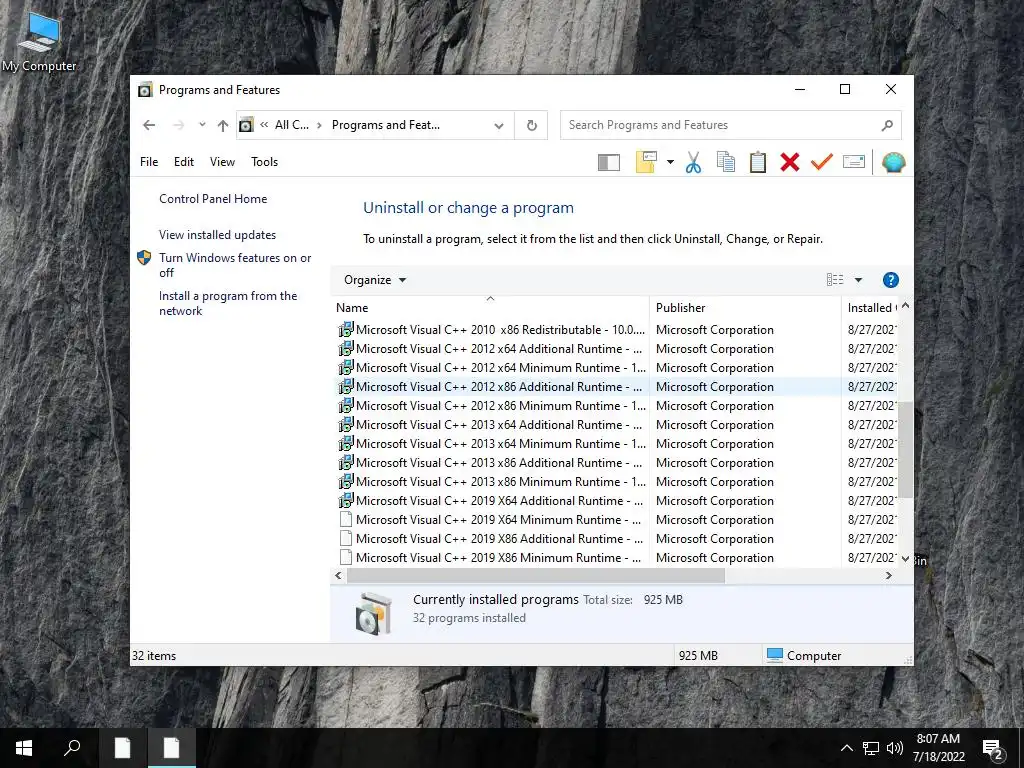
Task: Click the Cut scissors icon
Action: 693,162
